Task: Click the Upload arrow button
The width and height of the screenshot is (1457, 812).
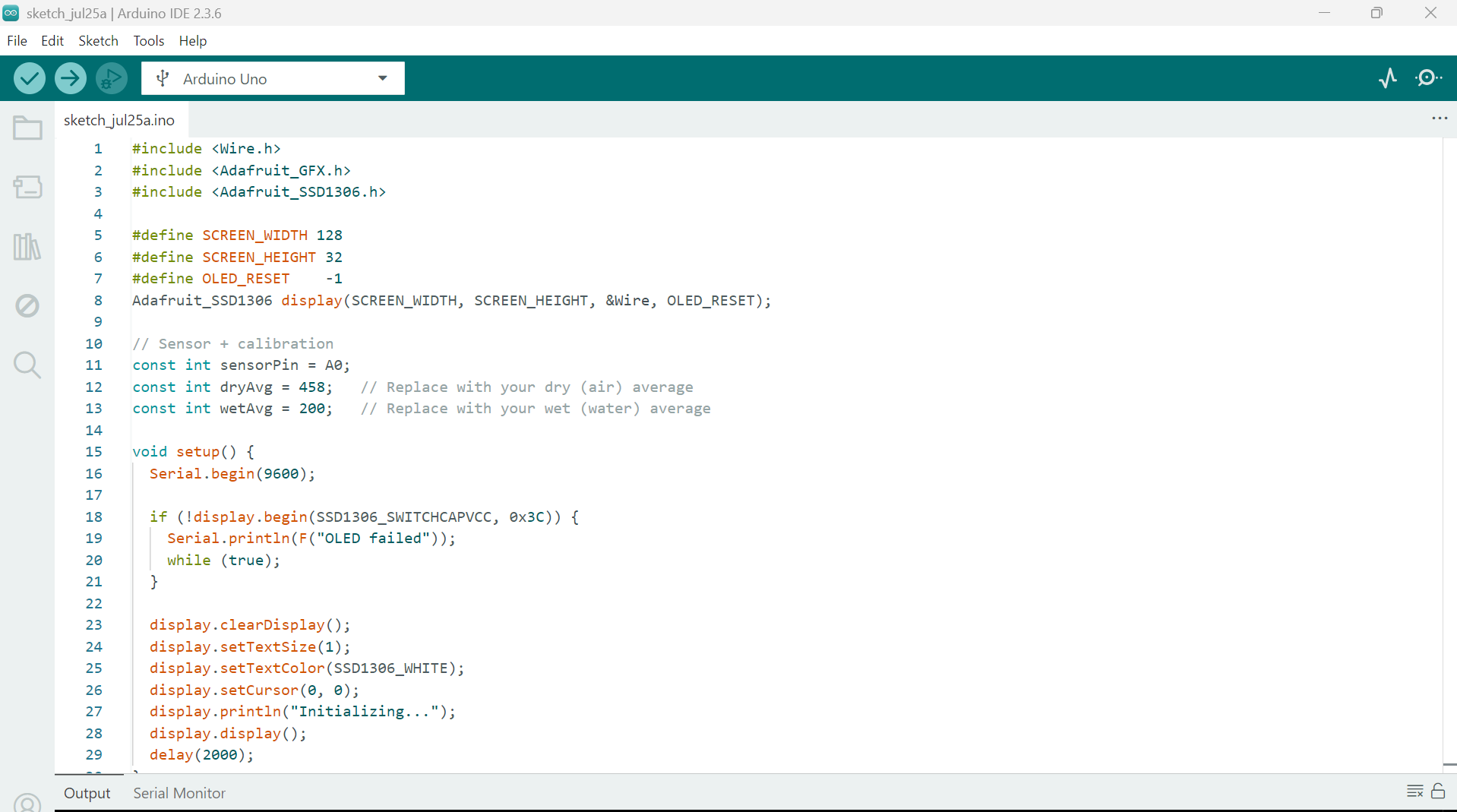Action: [x=71, y=78]
